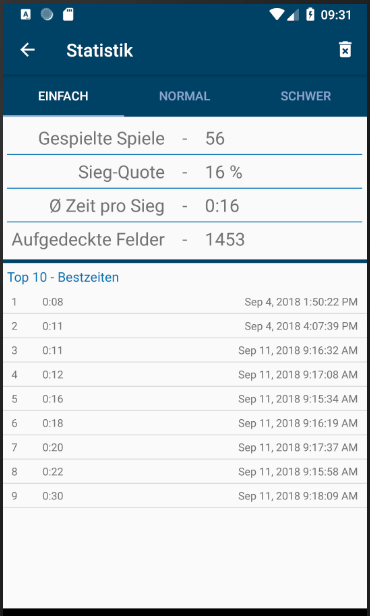Tap the Ø Zeit pro Sieg row

point(185,206)
